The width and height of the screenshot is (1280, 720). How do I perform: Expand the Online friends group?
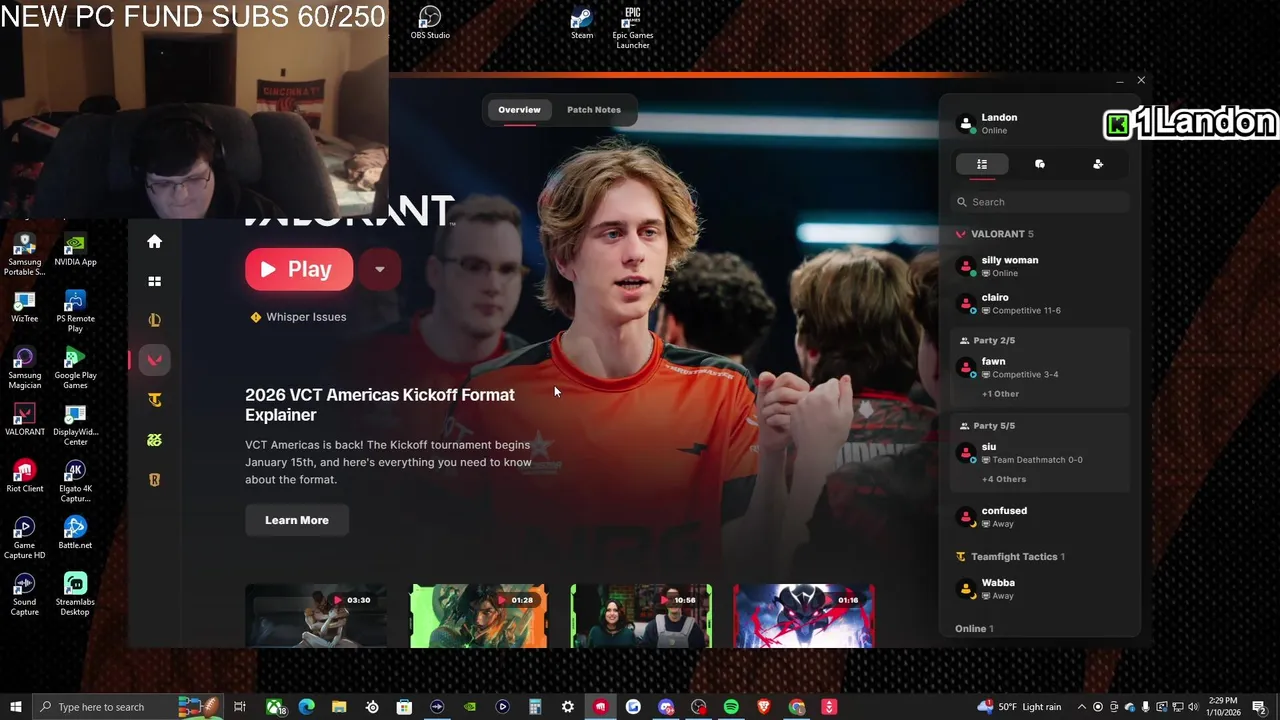click(974, 629)
